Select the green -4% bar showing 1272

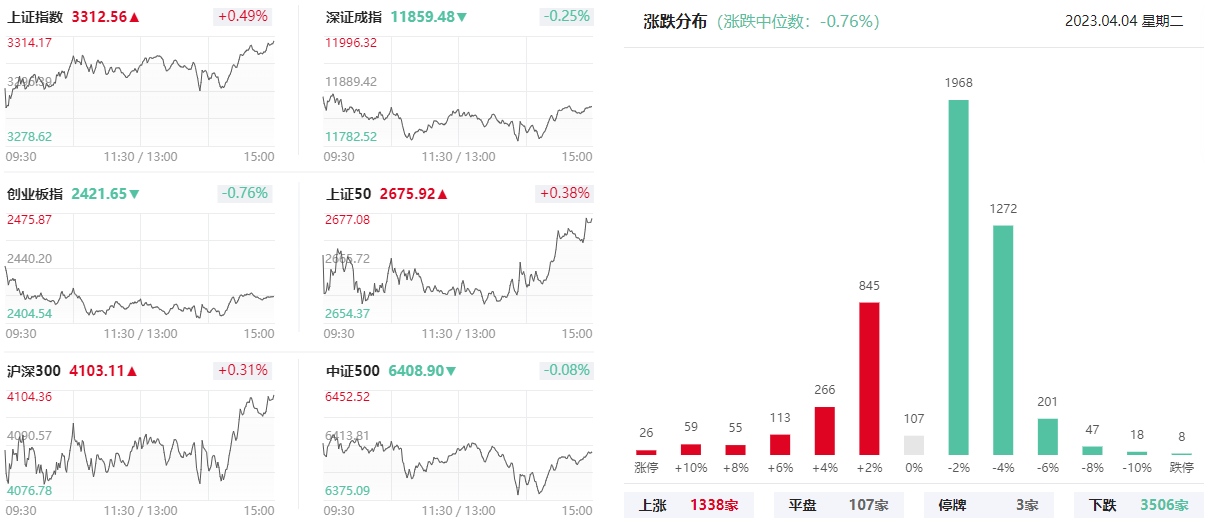click(x=1003, y=340)
